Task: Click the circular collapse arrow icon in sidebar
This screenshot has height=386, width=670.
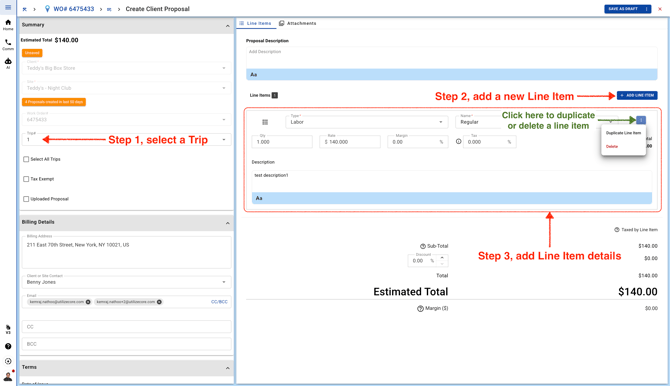Action: [x=8, y=362]
